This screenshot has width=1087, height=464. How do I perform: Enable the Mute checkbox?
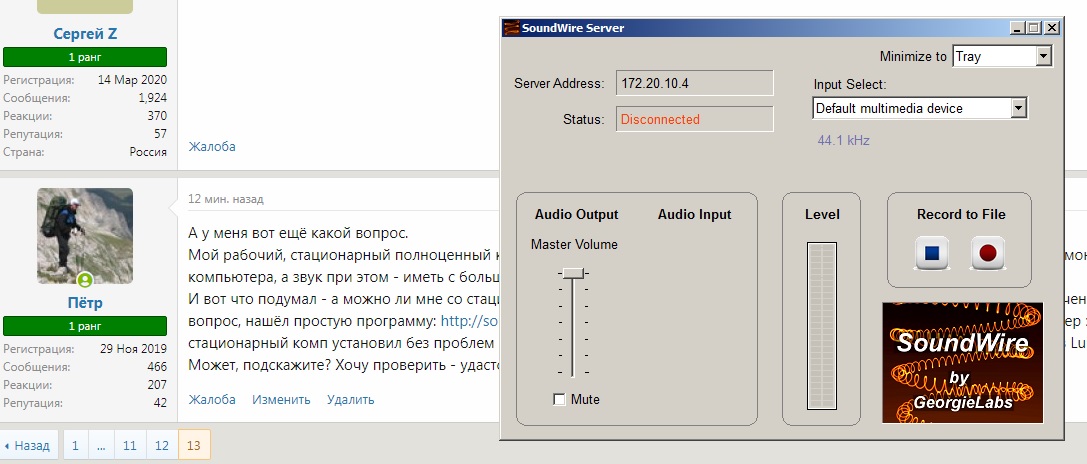(x=559, y=399)
